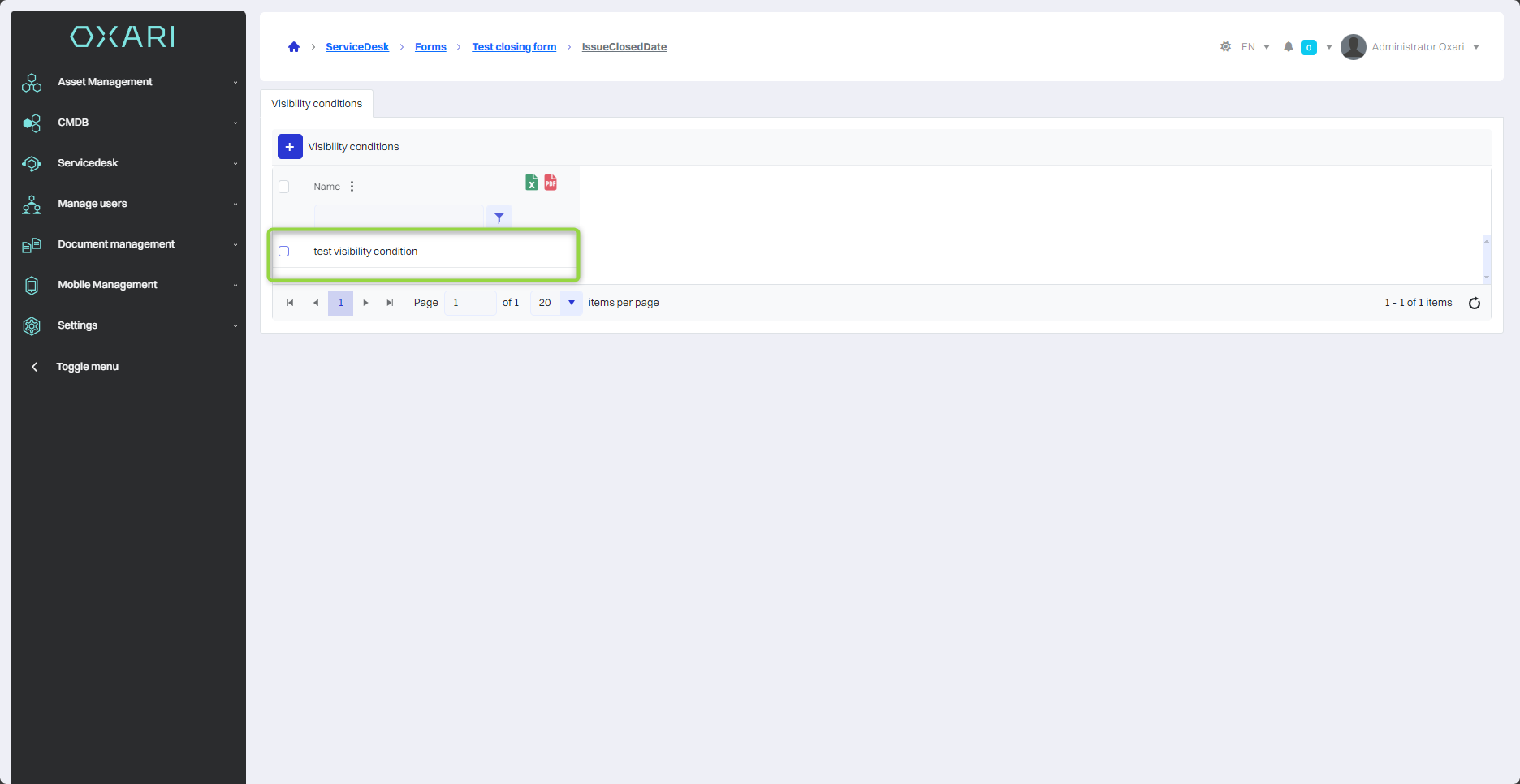Click the blue plus add-condition button

coord(290,147)
